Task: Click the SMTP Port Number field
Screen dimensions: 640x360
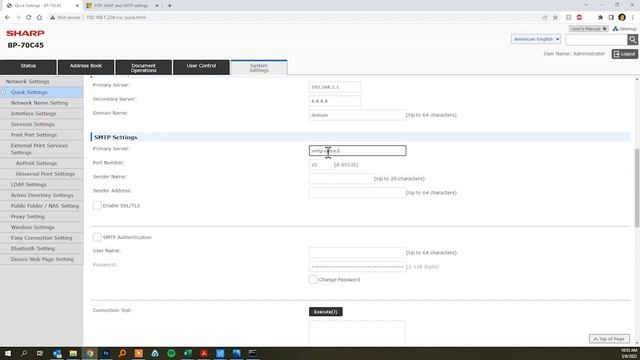Action: click(320, 165)
